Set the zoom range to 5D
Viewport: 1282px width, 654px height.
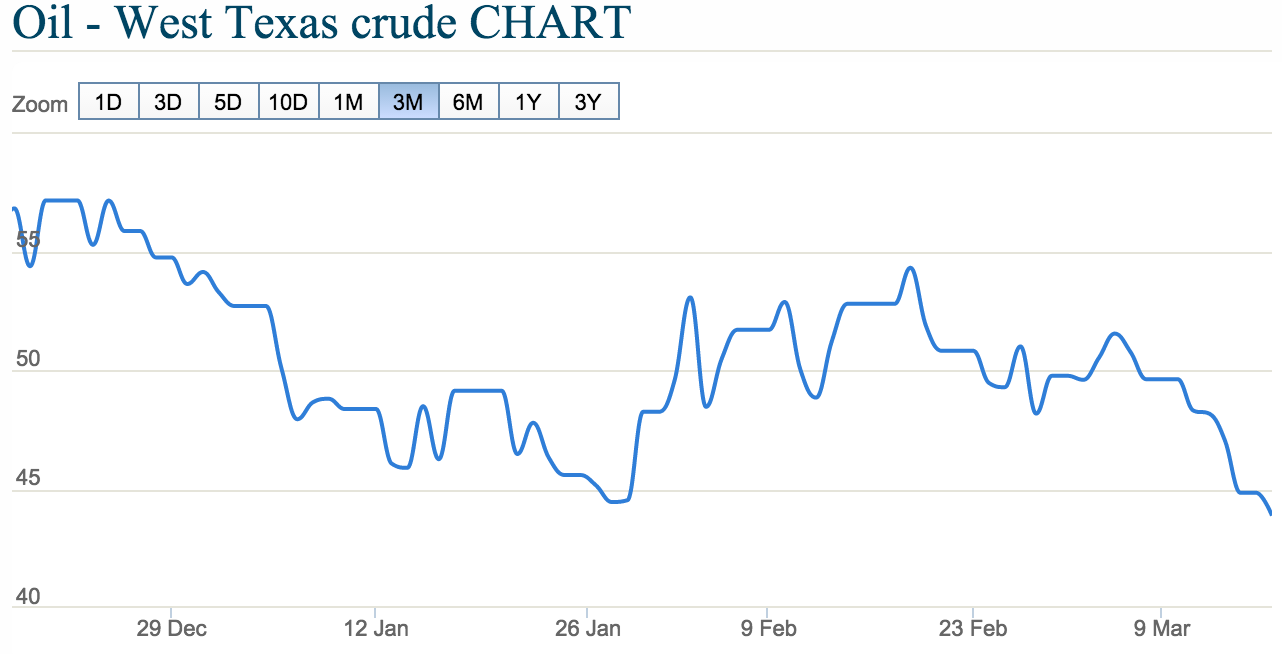coord(228,102)
